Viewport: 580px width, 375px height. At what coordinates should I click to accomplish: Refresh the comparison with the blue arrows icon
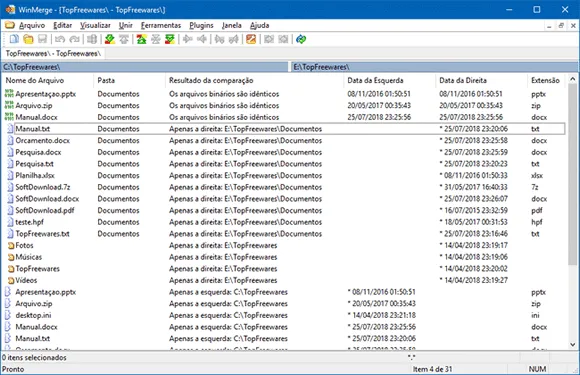coord(301,39)
